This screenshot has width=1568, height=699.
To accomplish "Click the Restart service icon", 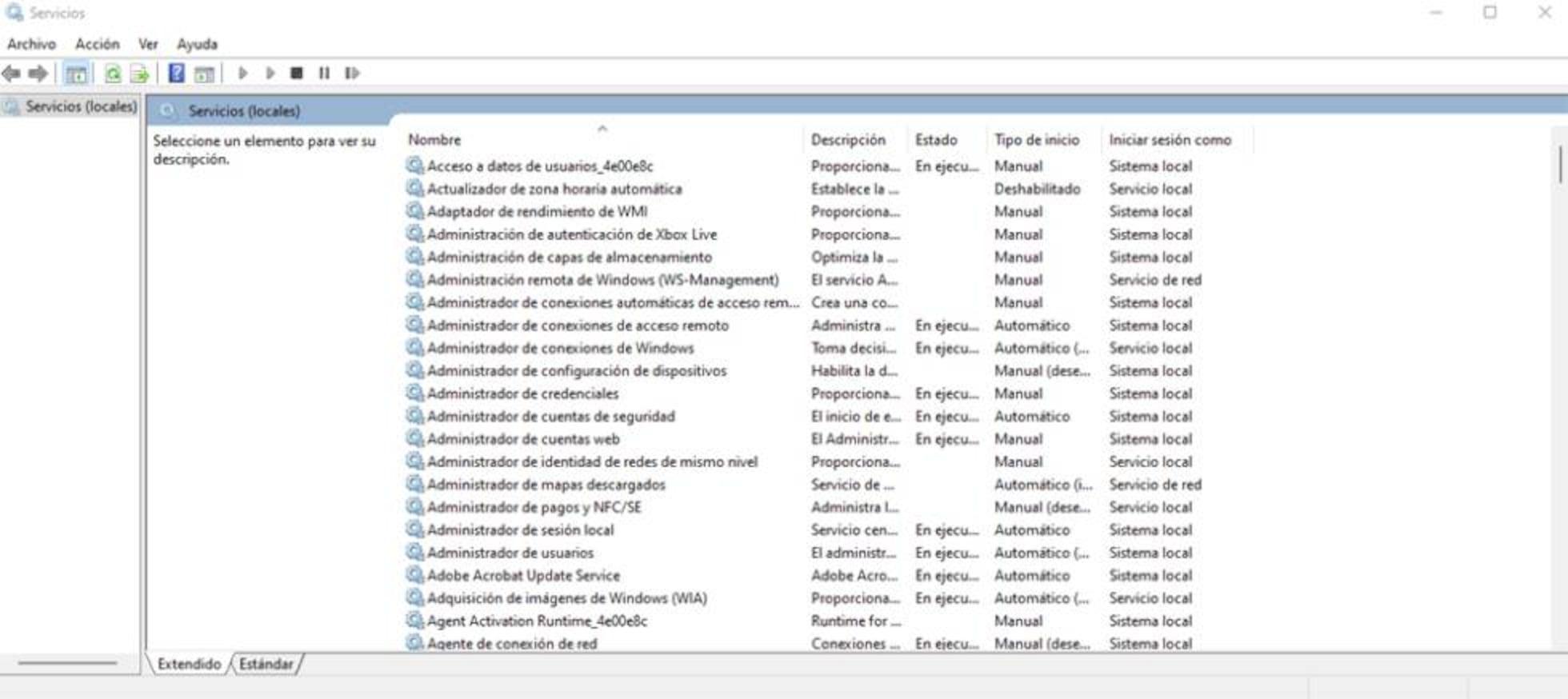I will (352, 74).
